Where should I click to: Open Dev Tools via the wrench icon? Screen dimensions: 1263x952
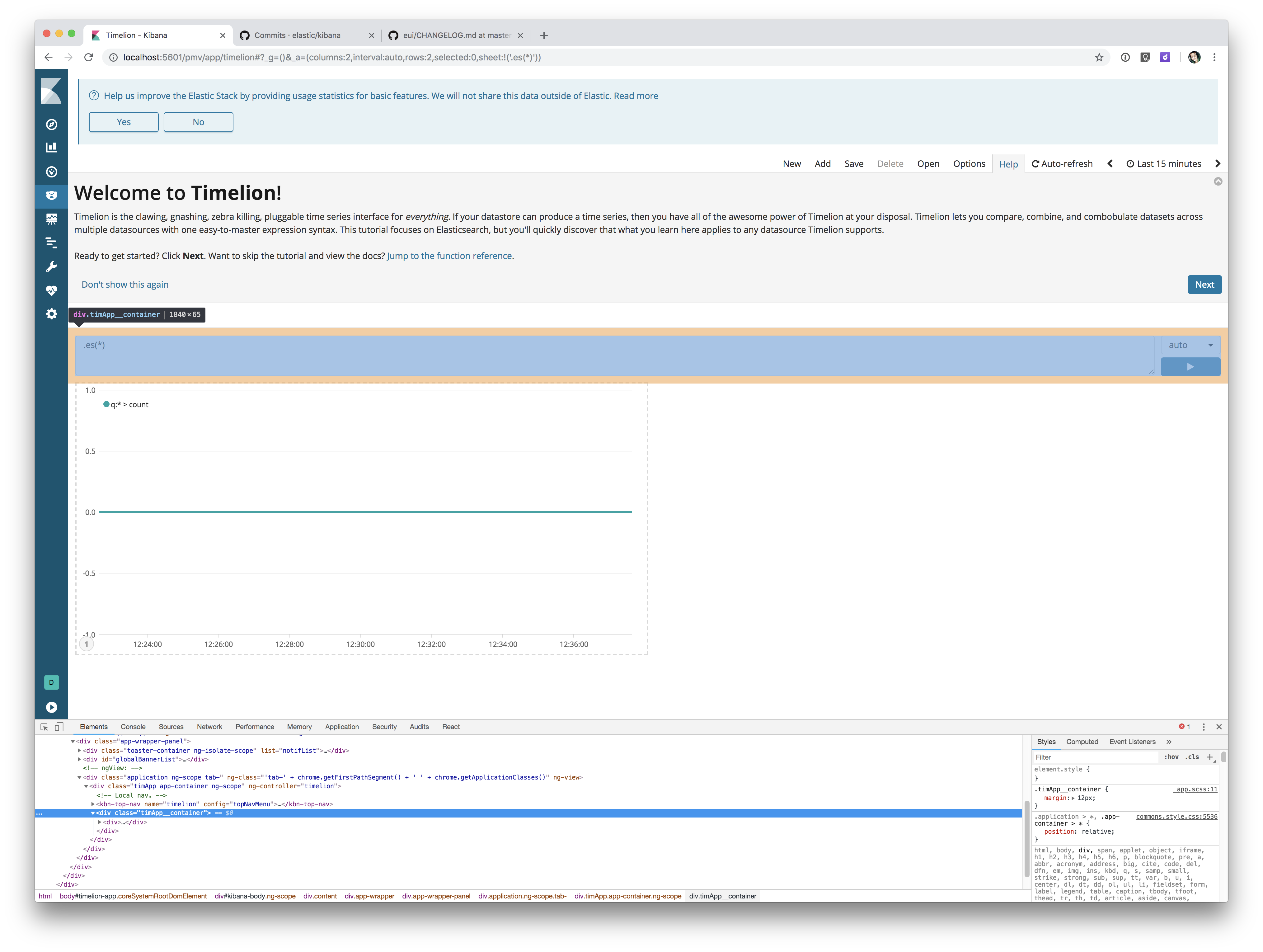(x=51, y=266)
